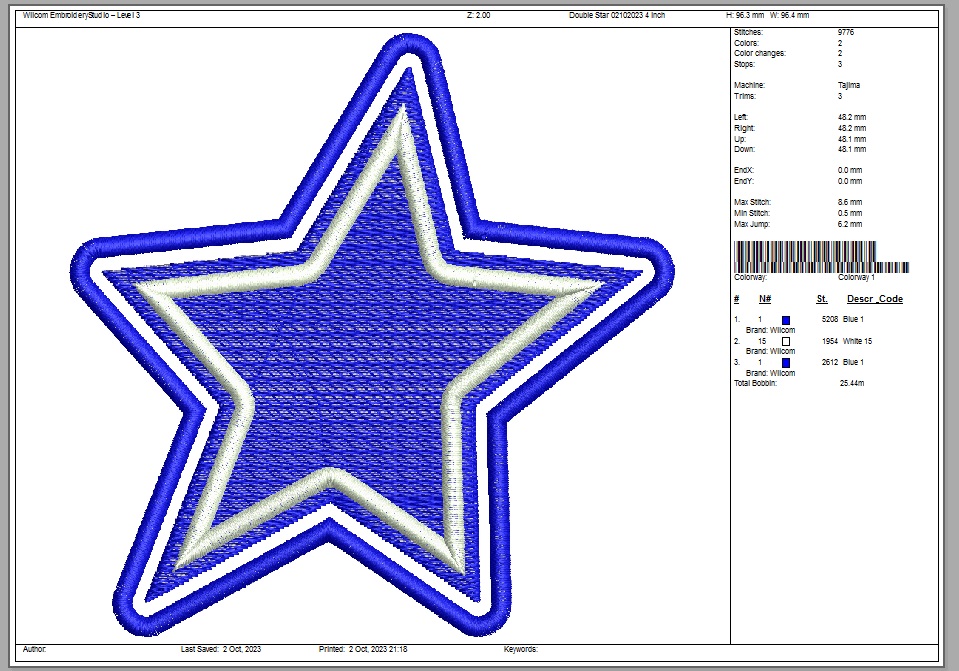Select the 'Max Stitch:' label
The height and width of the screenshot is (671, 959).
pyautogui.click(x=752, y=202)
